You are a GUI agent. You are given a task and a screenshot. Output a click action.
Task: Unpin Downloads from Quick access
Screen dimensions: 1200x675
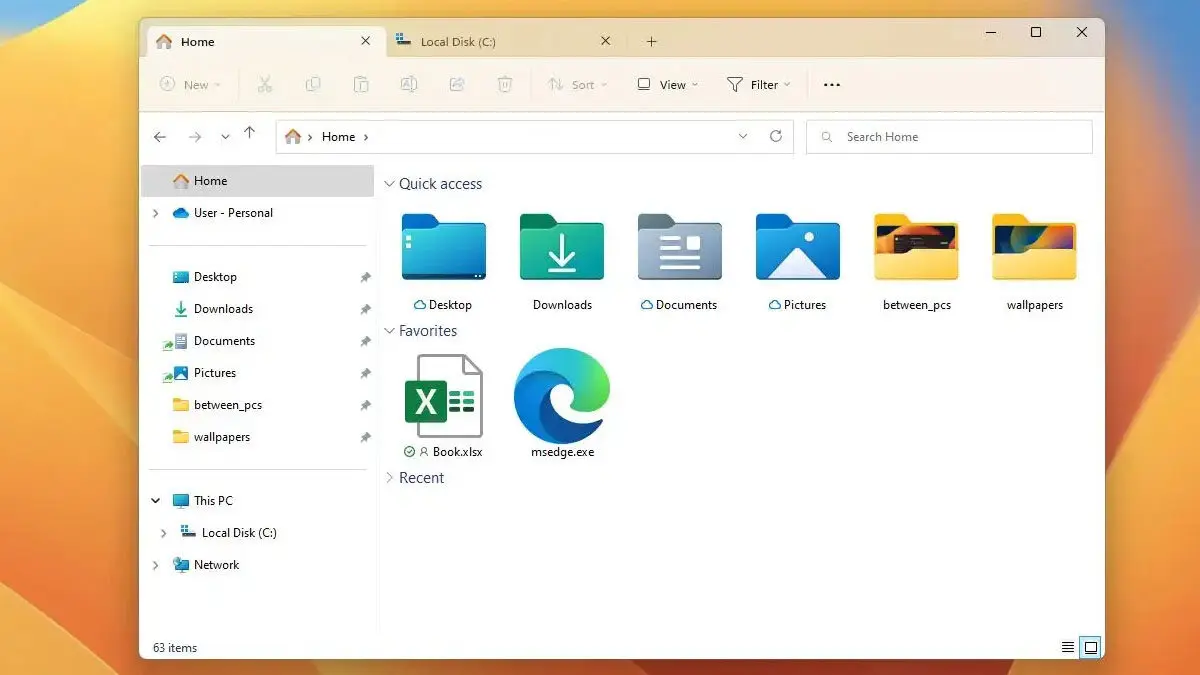point(366,309)
